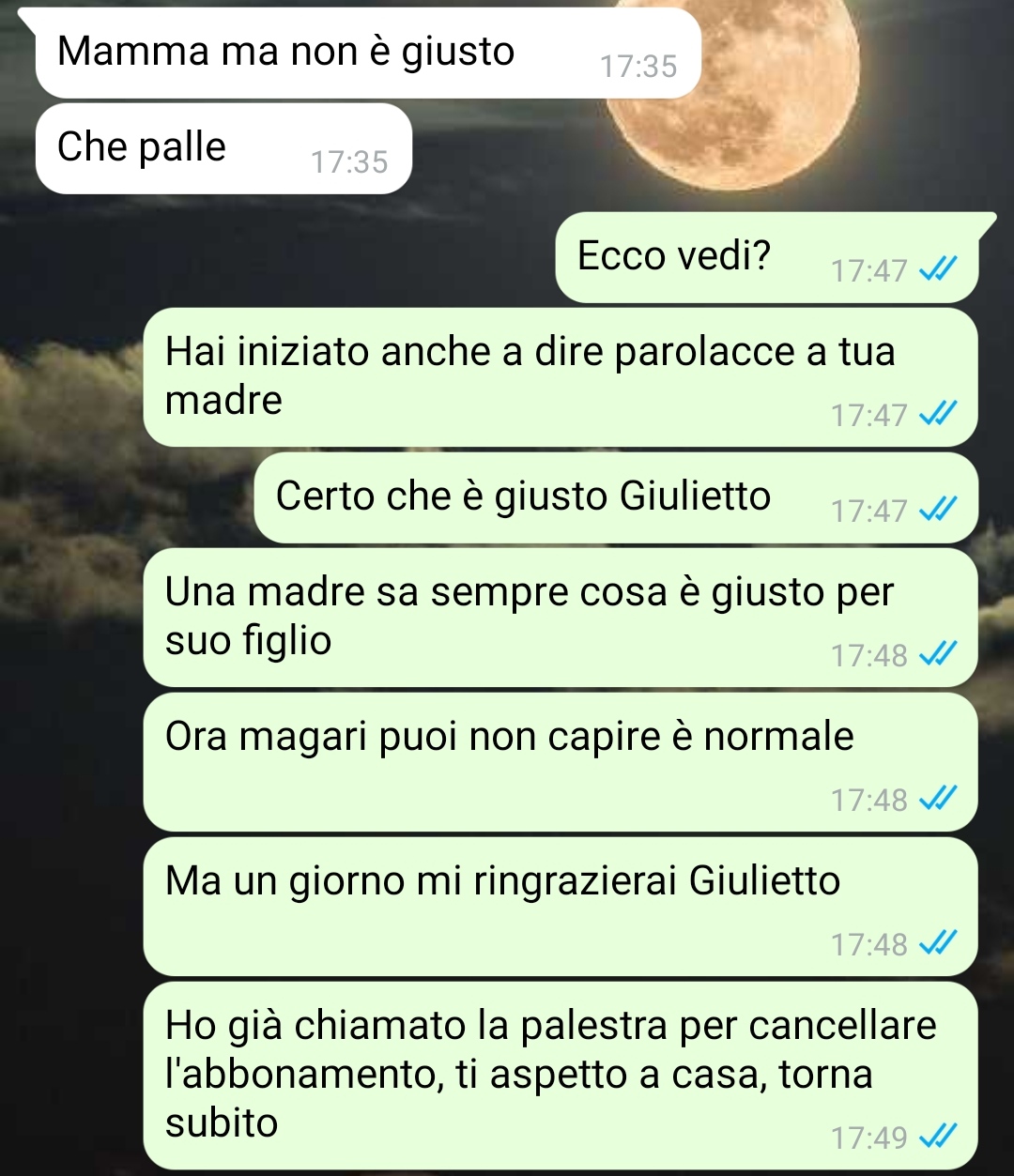Select the "Hai iniziato anche a dire parolacce" message

click(561, 376)
